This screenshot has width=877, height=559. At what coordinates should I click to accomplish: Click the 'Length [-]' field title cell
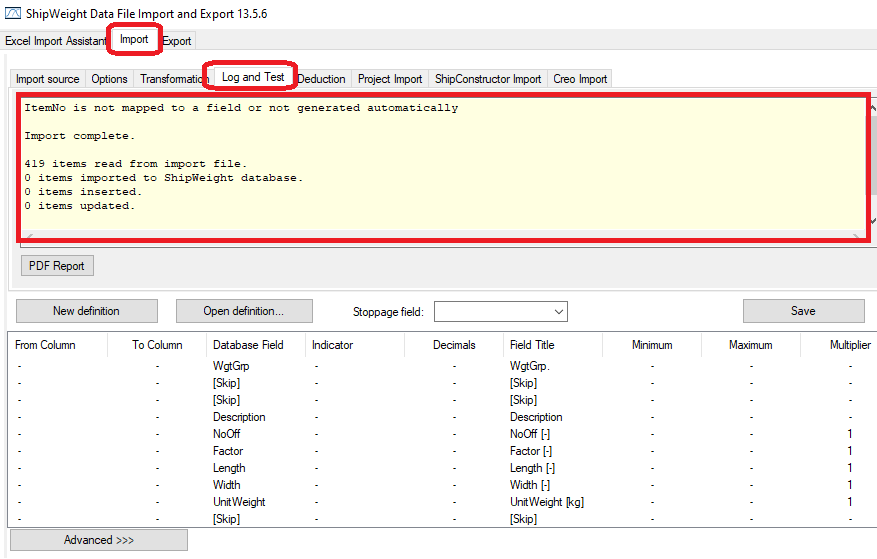coord(532,468)
